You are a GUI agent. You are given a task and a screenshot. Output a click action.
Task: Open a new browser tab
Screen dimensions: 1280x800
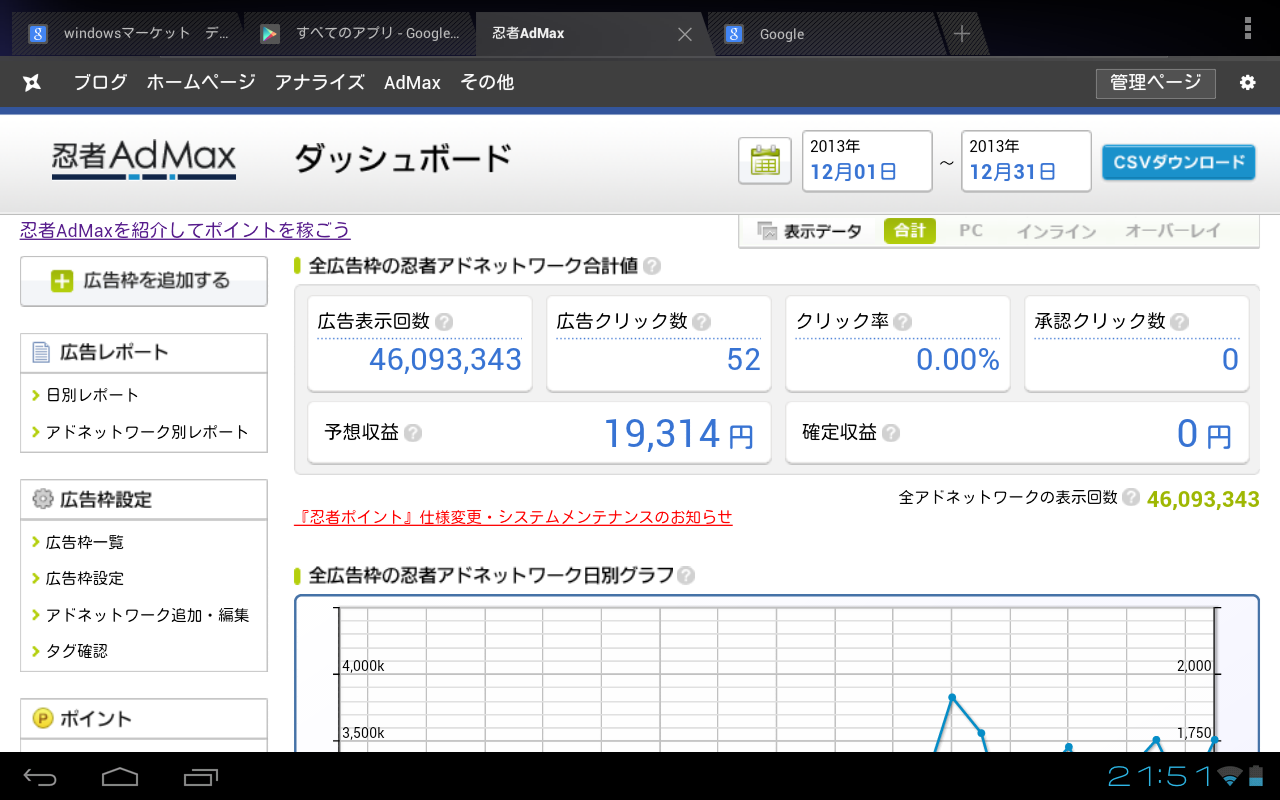[x=962, y=34]
